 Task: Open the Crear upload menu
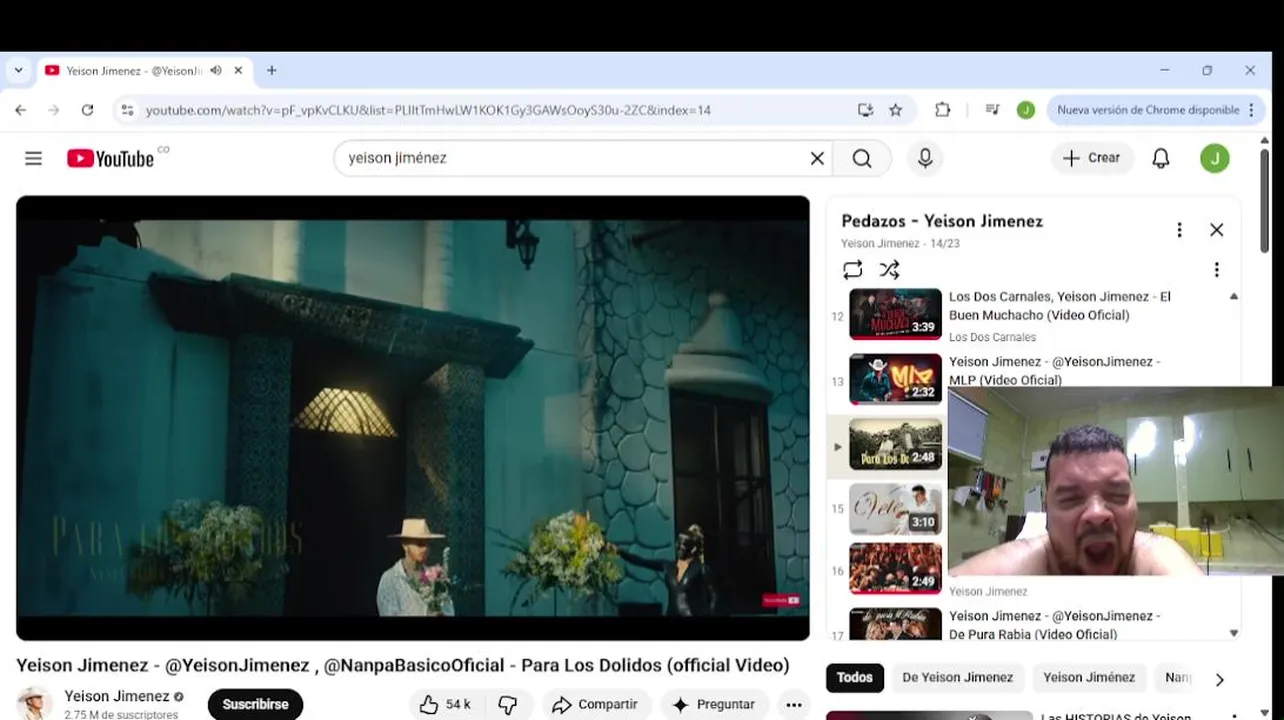click(x=1092, y=158)
